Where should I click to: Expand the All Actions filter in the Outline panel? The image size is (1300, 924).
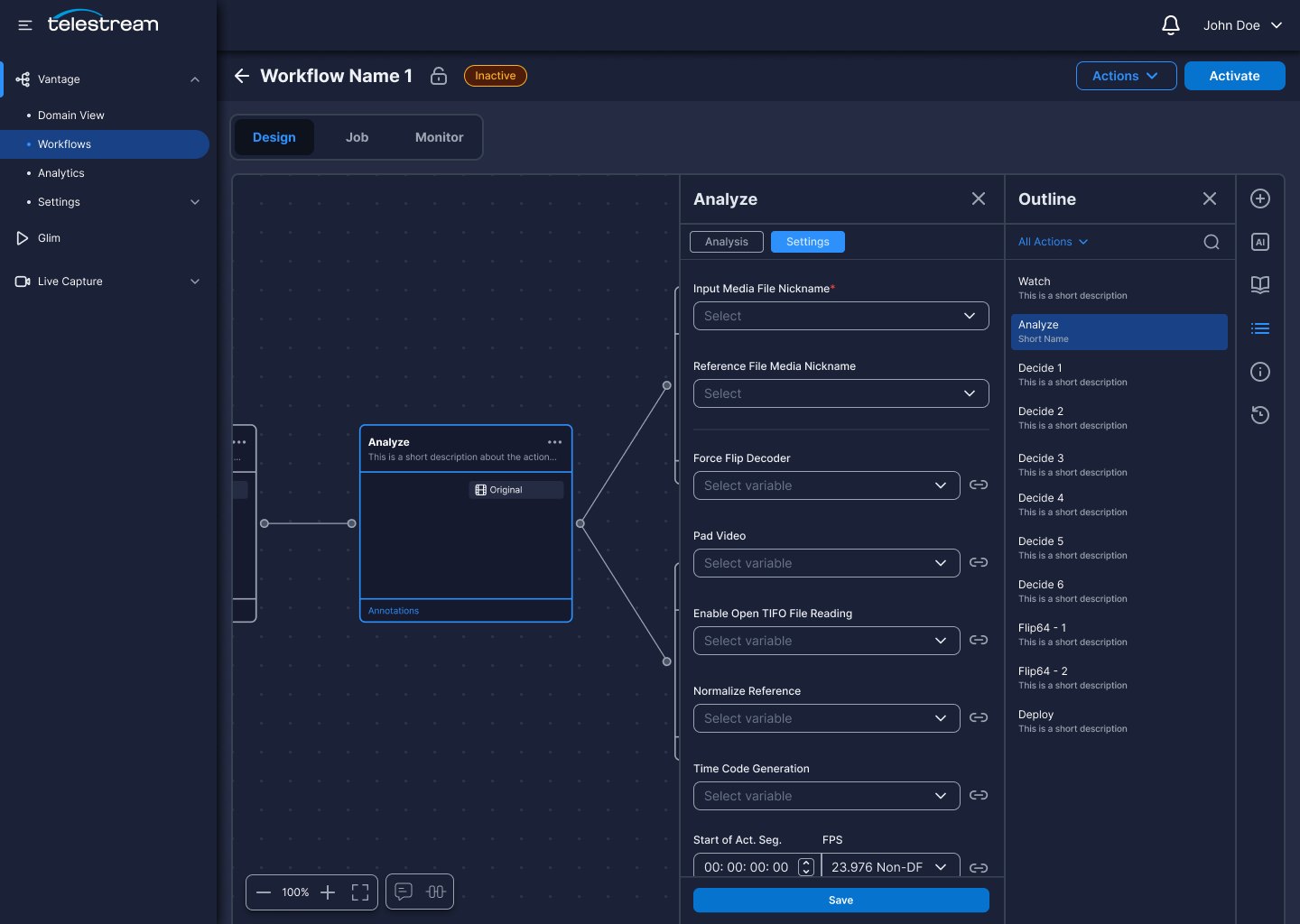pos(1054,242)
